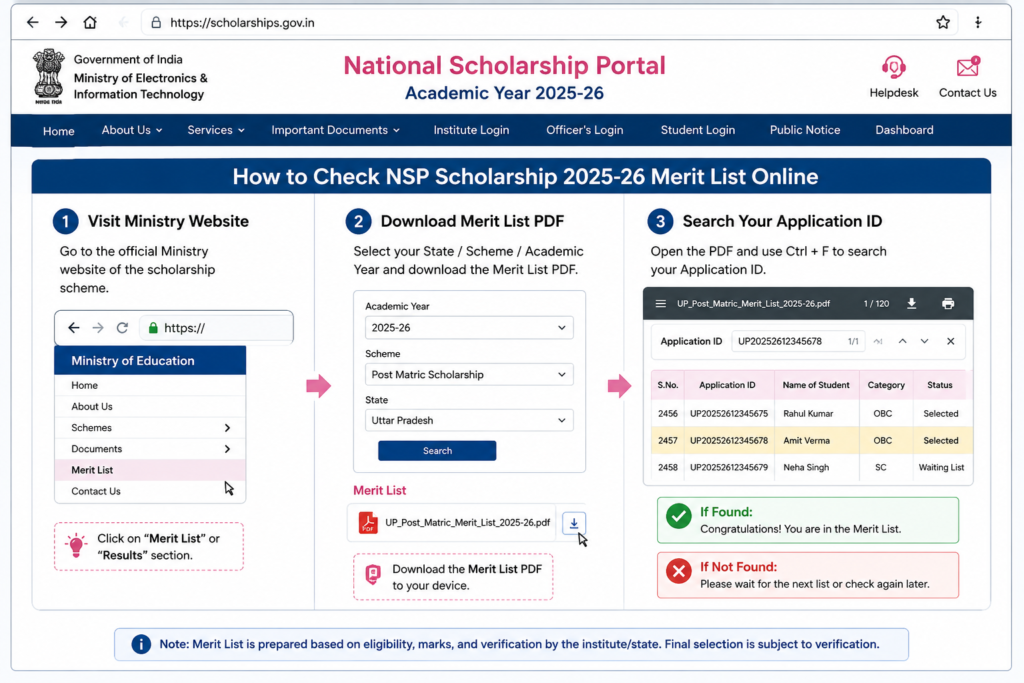Open the Institute Login menu item
Image resolution: width=1024 pixels, height=683 pixels.
click(x=472, y=130)
